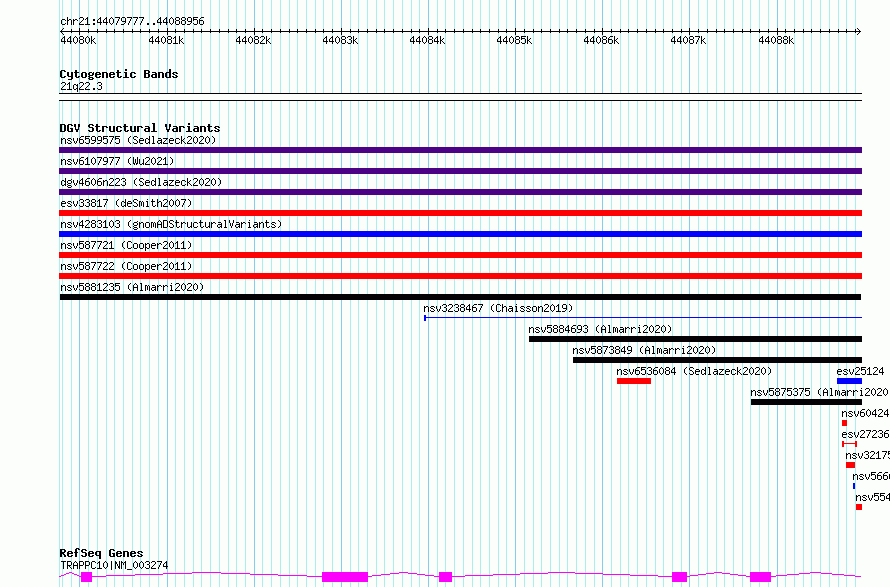890x587 pixels.
Task: Click the red bracket line under esv27236
Action: (x=850, y=444)
